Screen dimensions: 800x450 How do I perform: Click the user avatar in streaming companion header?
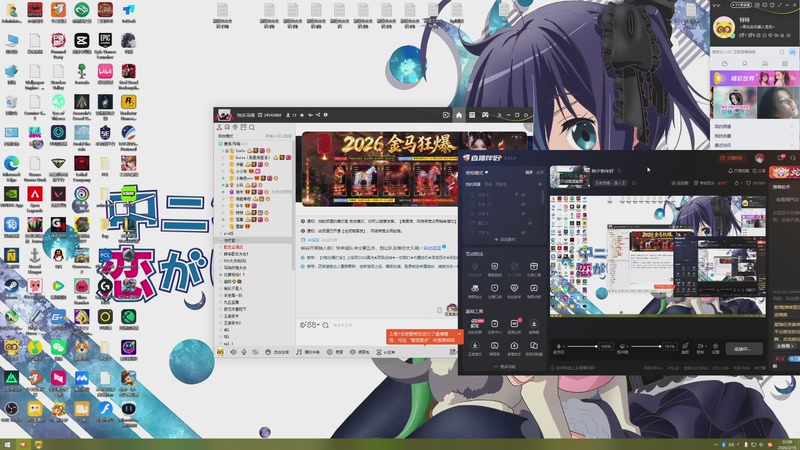(760, 158)
